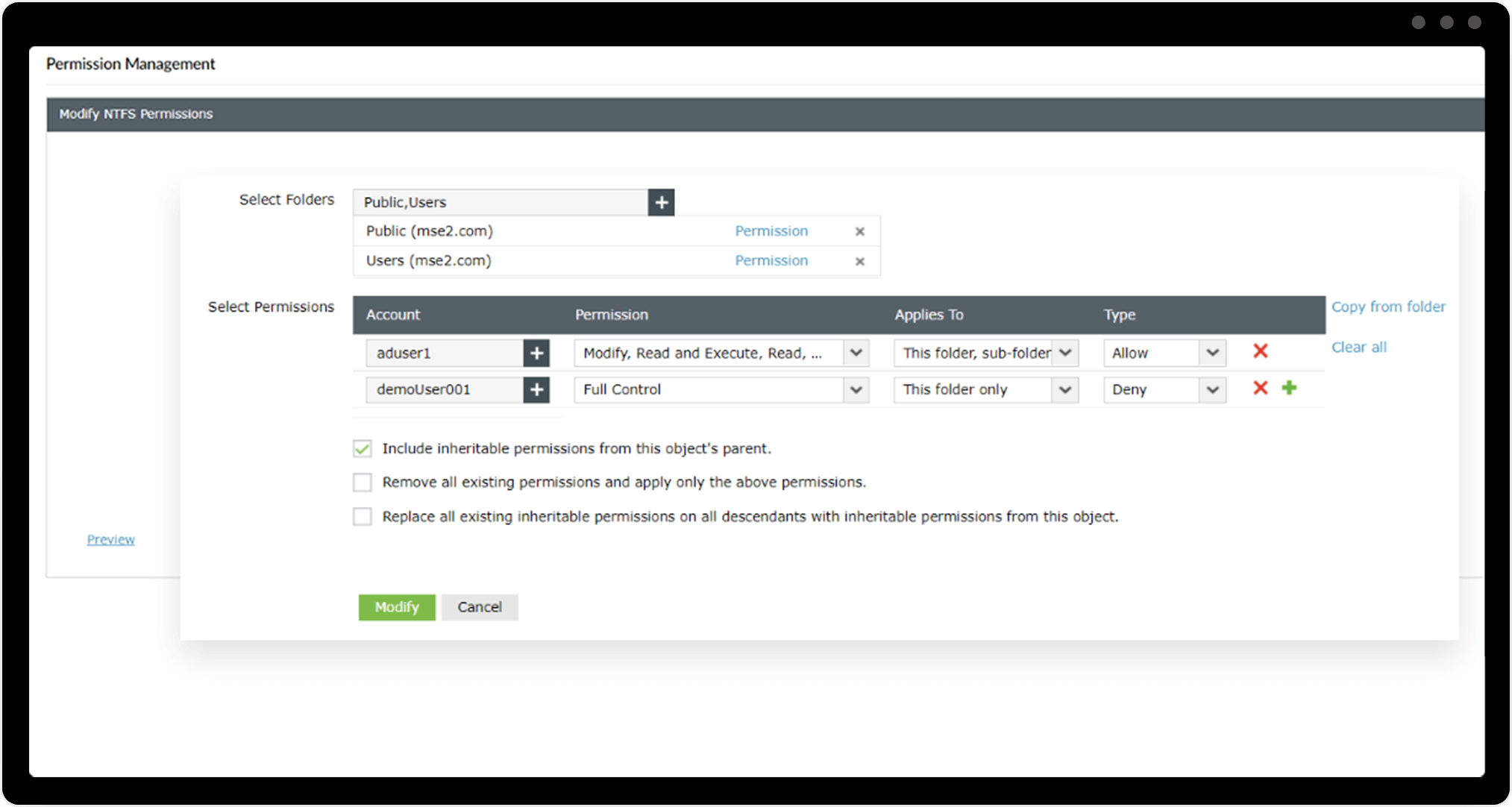
Task: Click Copy from folder link
Action: tap(1387, 307)
